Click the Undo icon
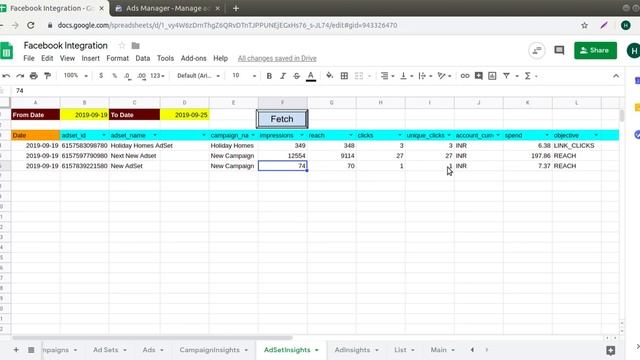This screenshot has width=640, height=360. tap(6, 76)
